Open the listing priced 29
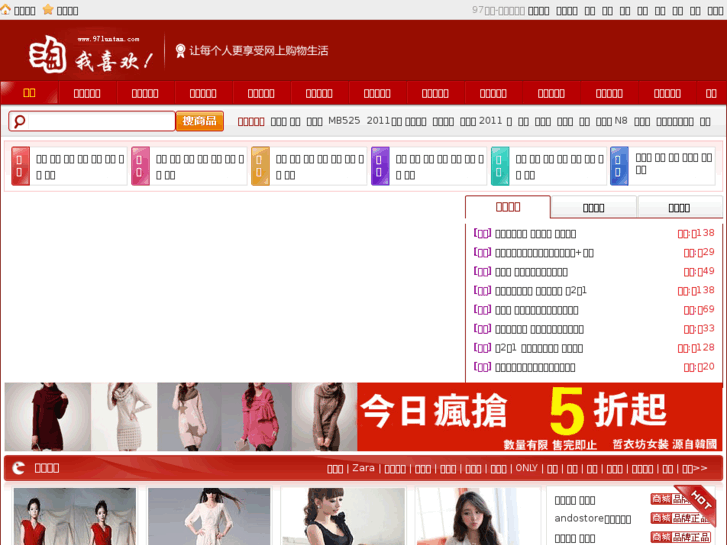727x545 pixels. pos(544,253)
